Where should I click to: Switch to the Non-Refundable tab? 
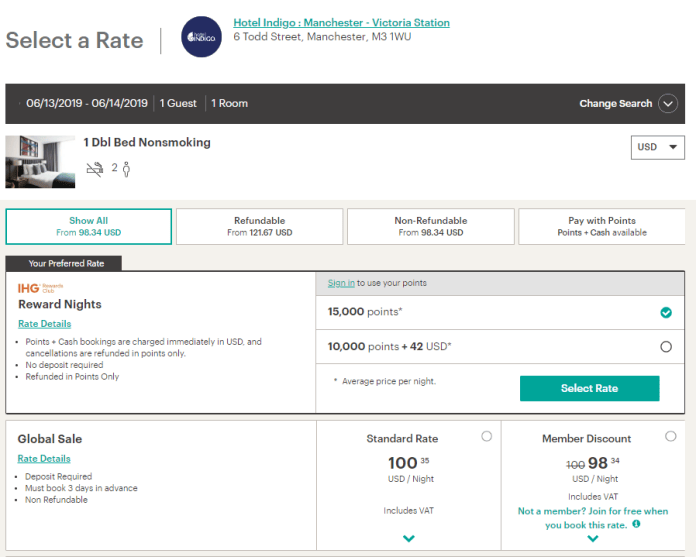coord(431,226)
